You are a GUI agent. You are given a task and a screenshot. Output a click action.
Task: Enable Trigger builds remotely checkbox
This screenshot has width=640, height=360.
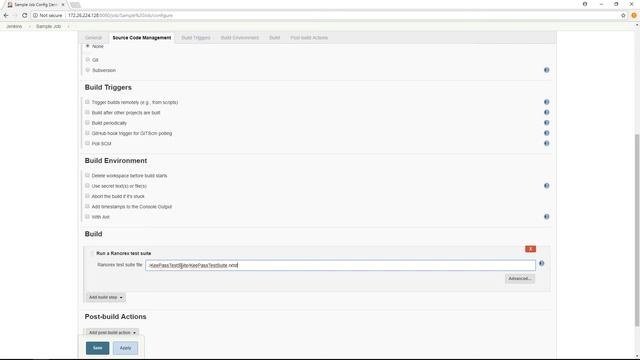87,102
